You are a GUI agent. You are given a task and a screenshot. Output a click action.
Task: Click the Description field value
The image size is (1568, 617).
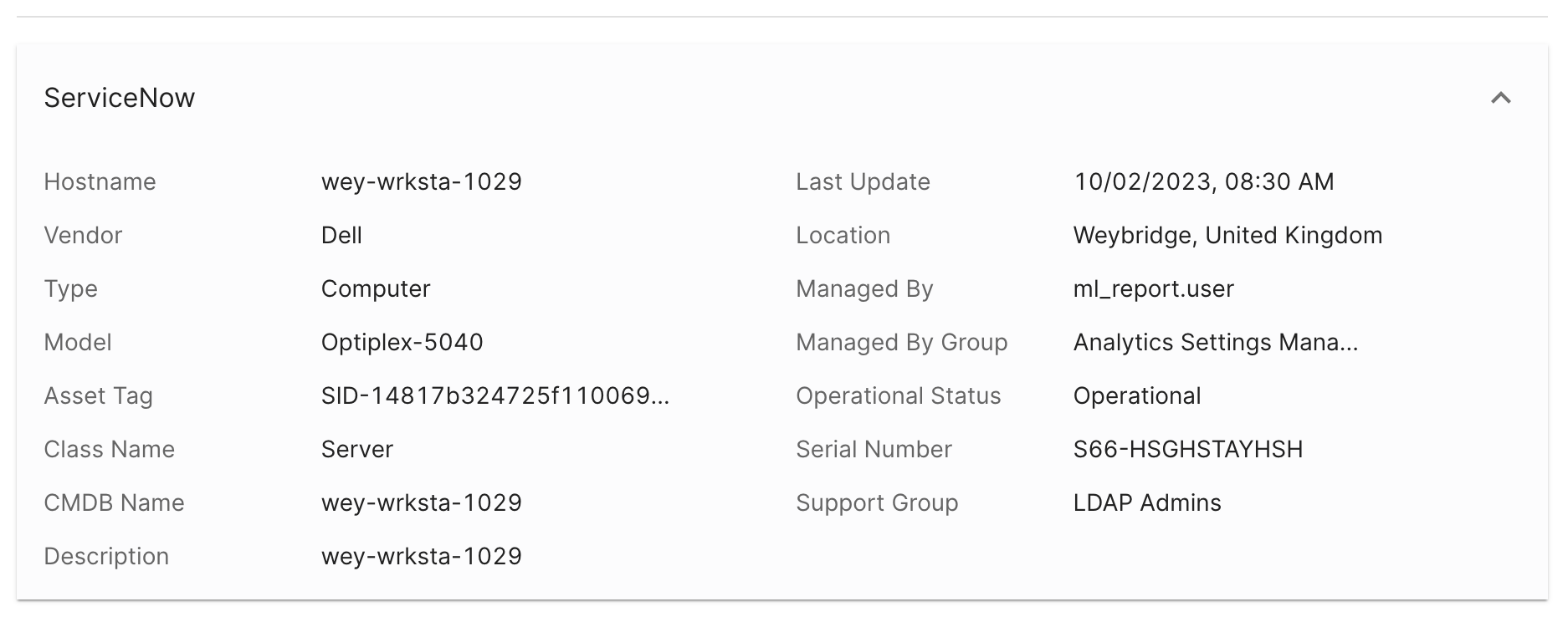coord(421,557)
